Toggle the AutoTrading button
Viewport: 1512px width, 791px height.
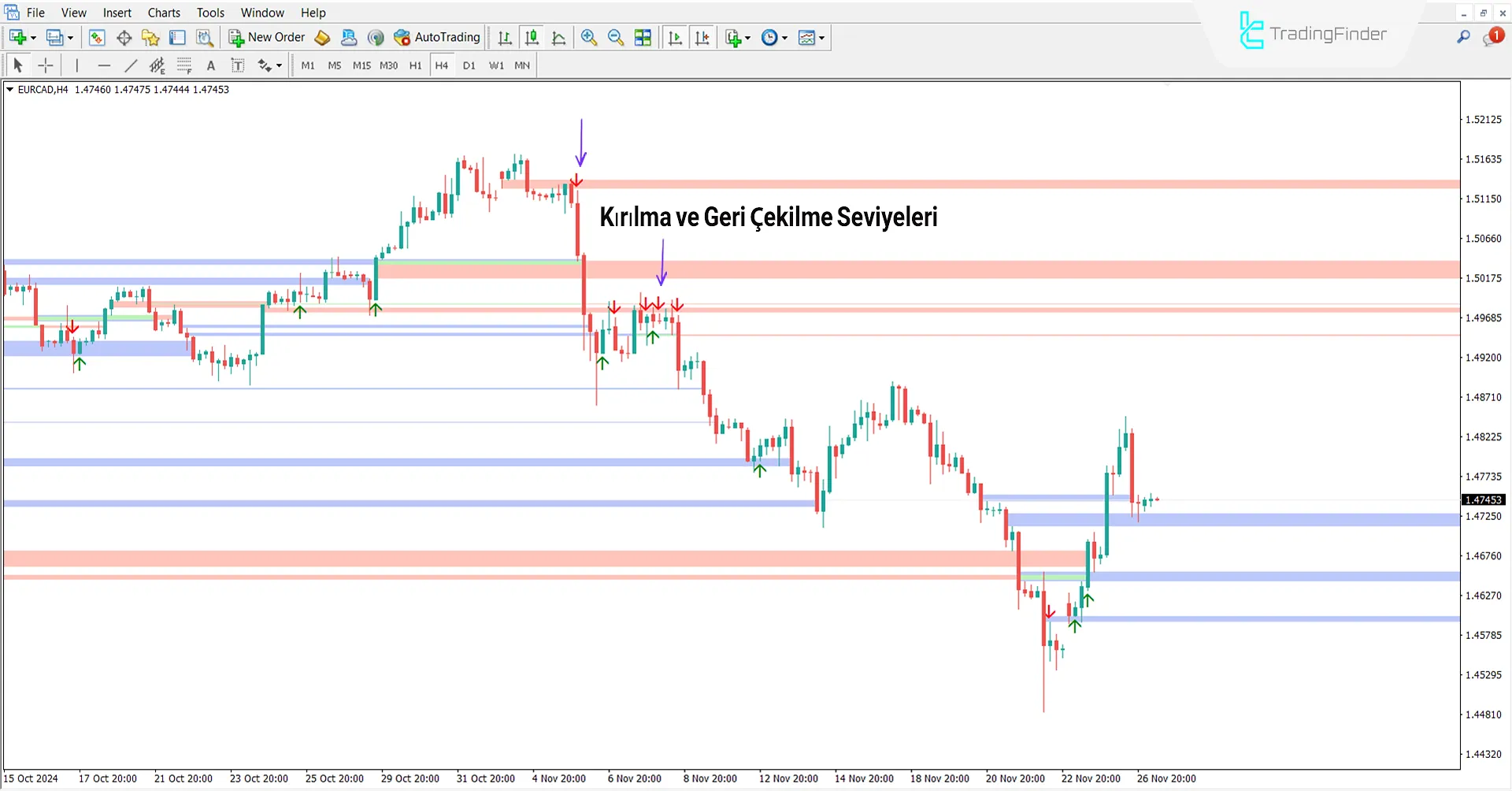pyautogui.click(x=437, y=37)
